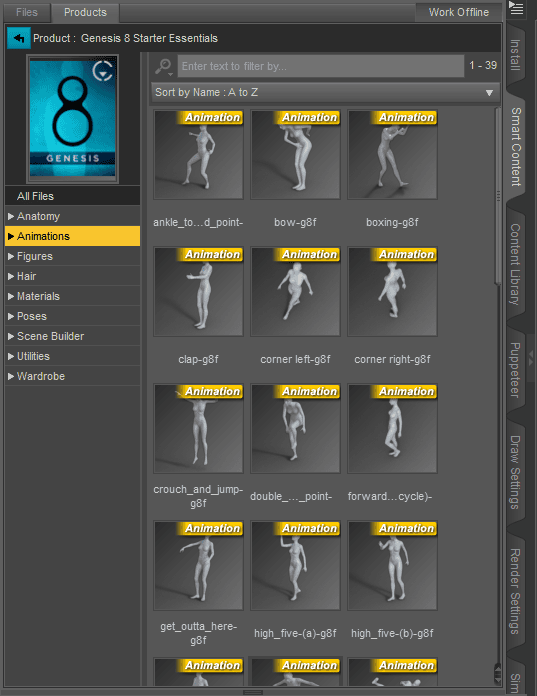Expand the Hair category arrow
The image size is (537, 696).
tap(11, 276)
